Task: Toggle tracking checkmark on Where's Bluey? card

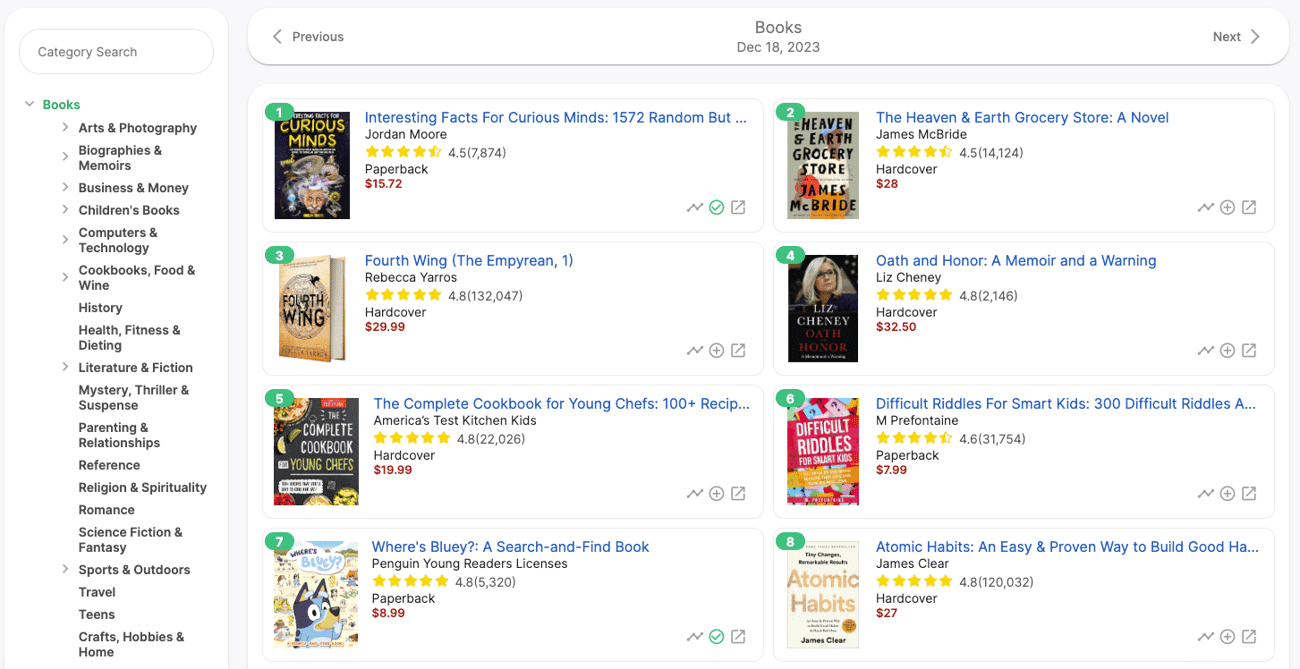Action: 717,636
